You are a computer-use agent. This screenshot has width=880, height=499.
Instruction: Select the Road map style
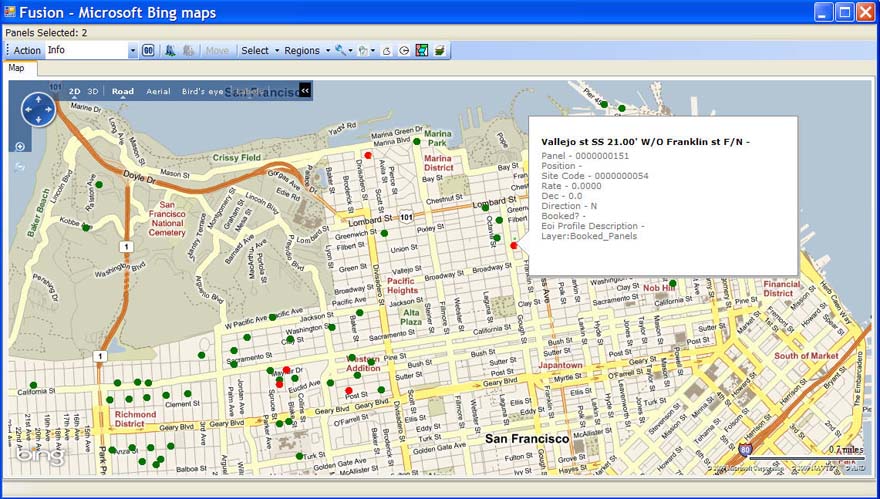point(123,91)
